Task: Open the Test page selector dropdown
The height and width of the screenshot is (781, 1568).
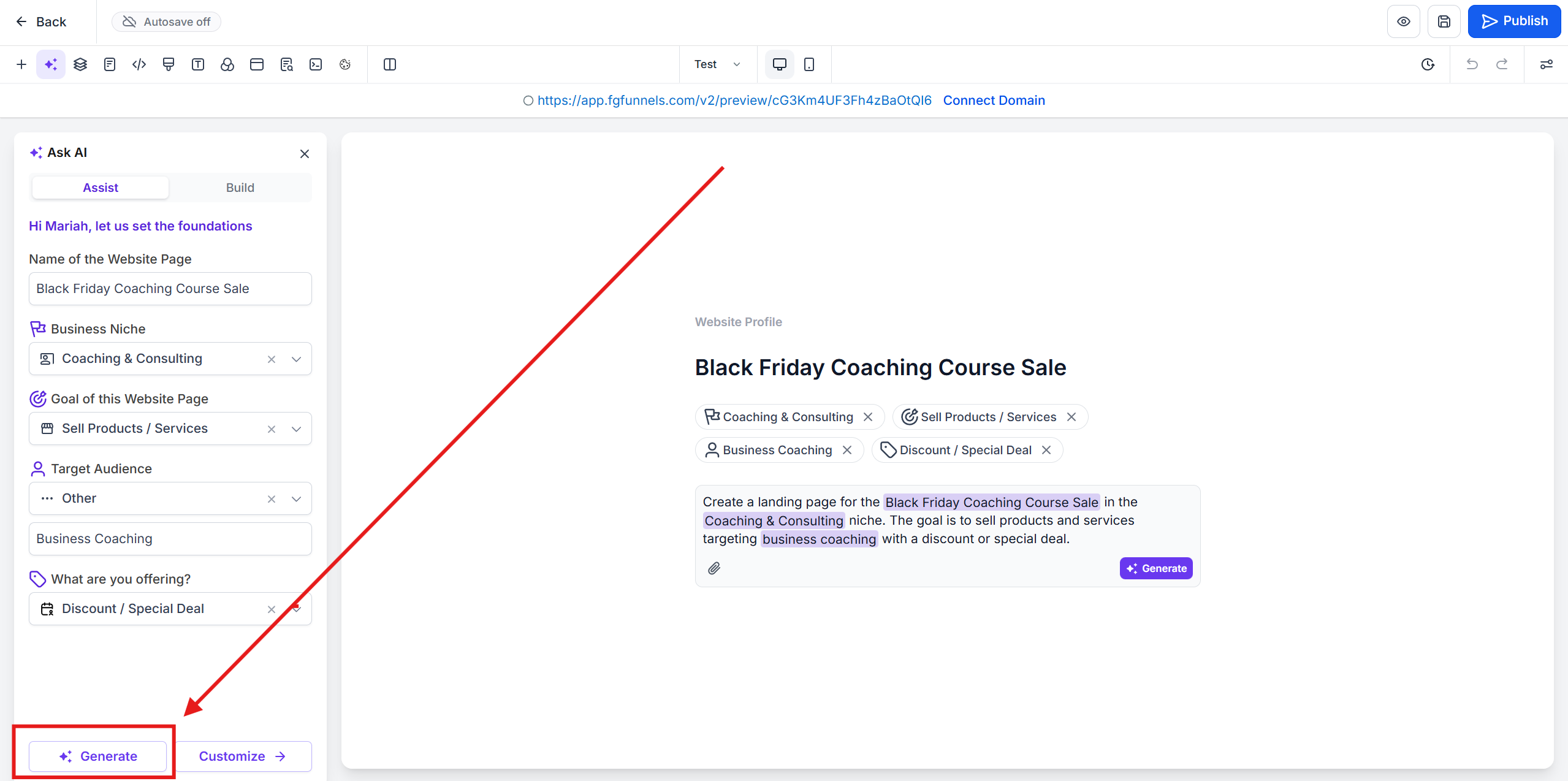Action: (x=717, y=64)
